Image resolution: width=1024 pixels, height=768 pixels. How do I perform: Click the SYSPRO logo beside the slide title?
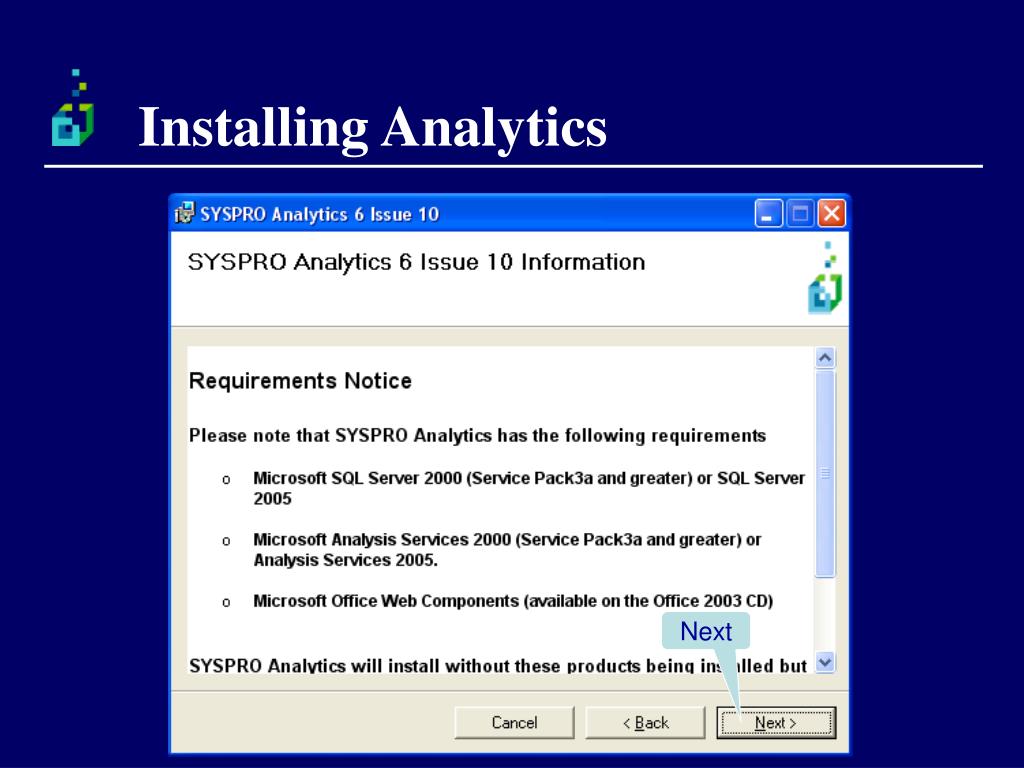click(x=73, y=108)
